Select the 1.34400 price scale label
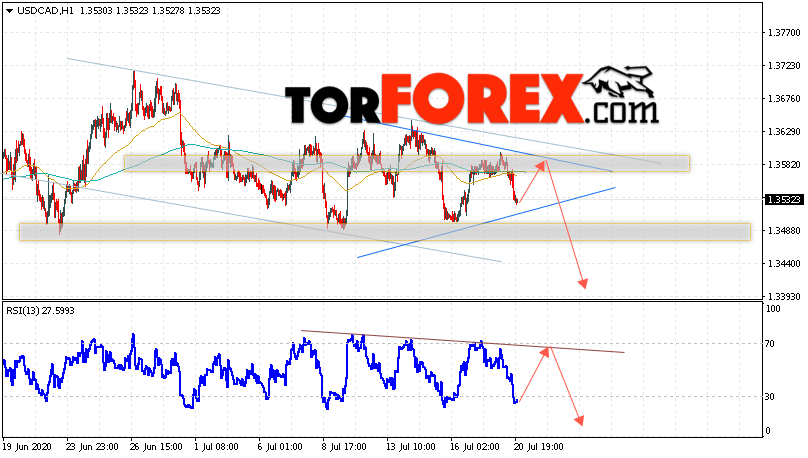This screenshot has height=458, width=808. [x=784, y=264]
